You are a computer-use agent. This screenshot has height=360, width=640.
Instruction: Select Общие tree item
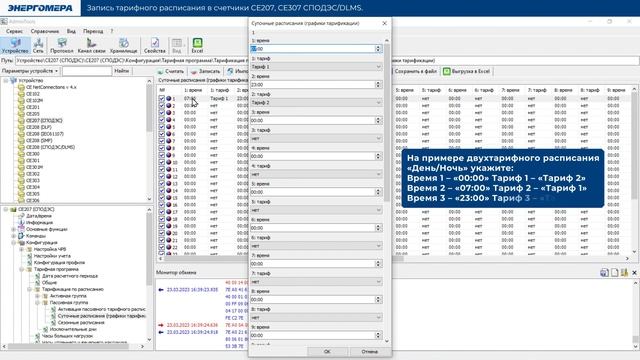click(49, 282)
